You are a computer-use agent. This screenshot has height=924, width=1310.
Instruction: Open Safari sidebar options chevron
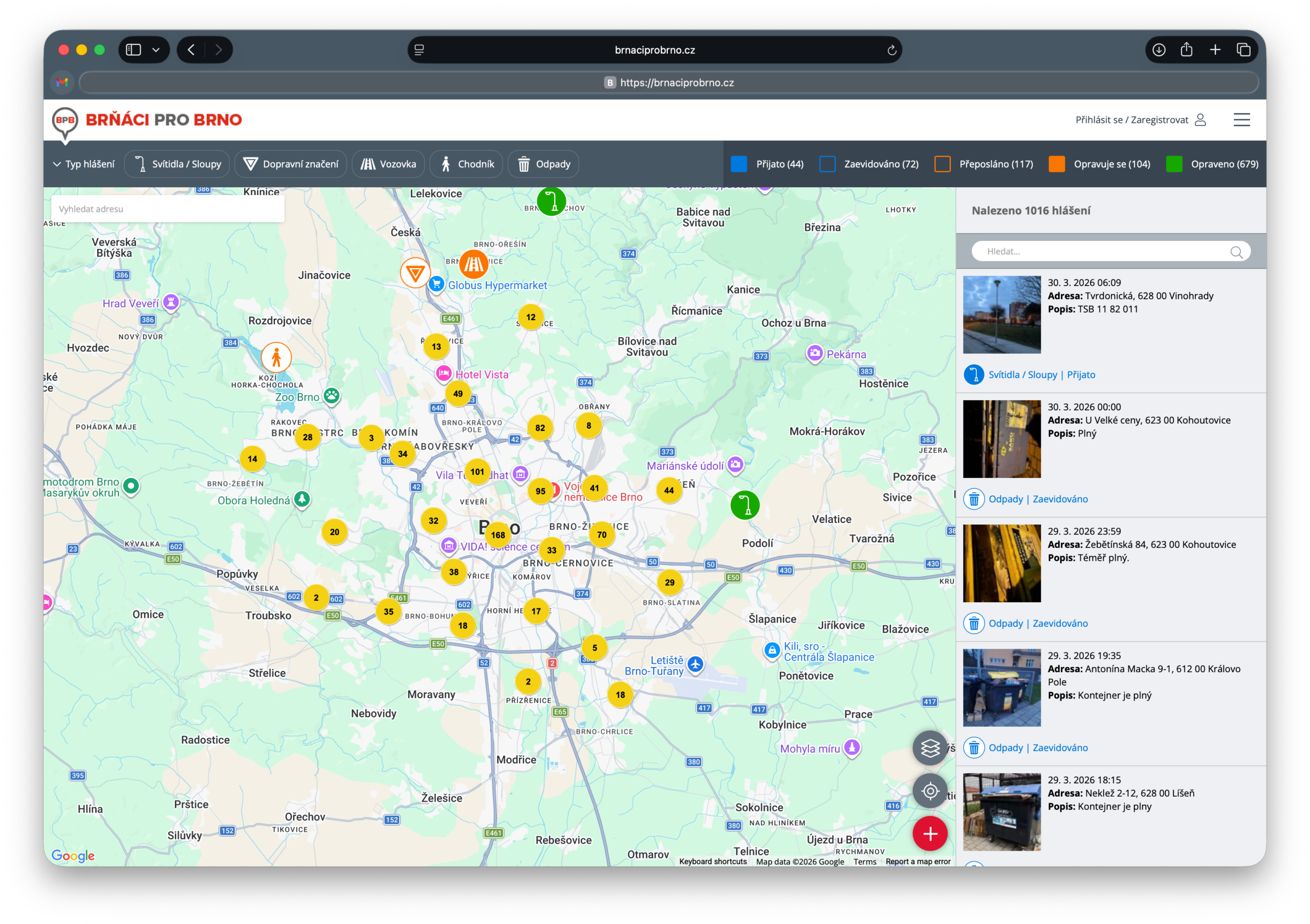tap(156, 50)
